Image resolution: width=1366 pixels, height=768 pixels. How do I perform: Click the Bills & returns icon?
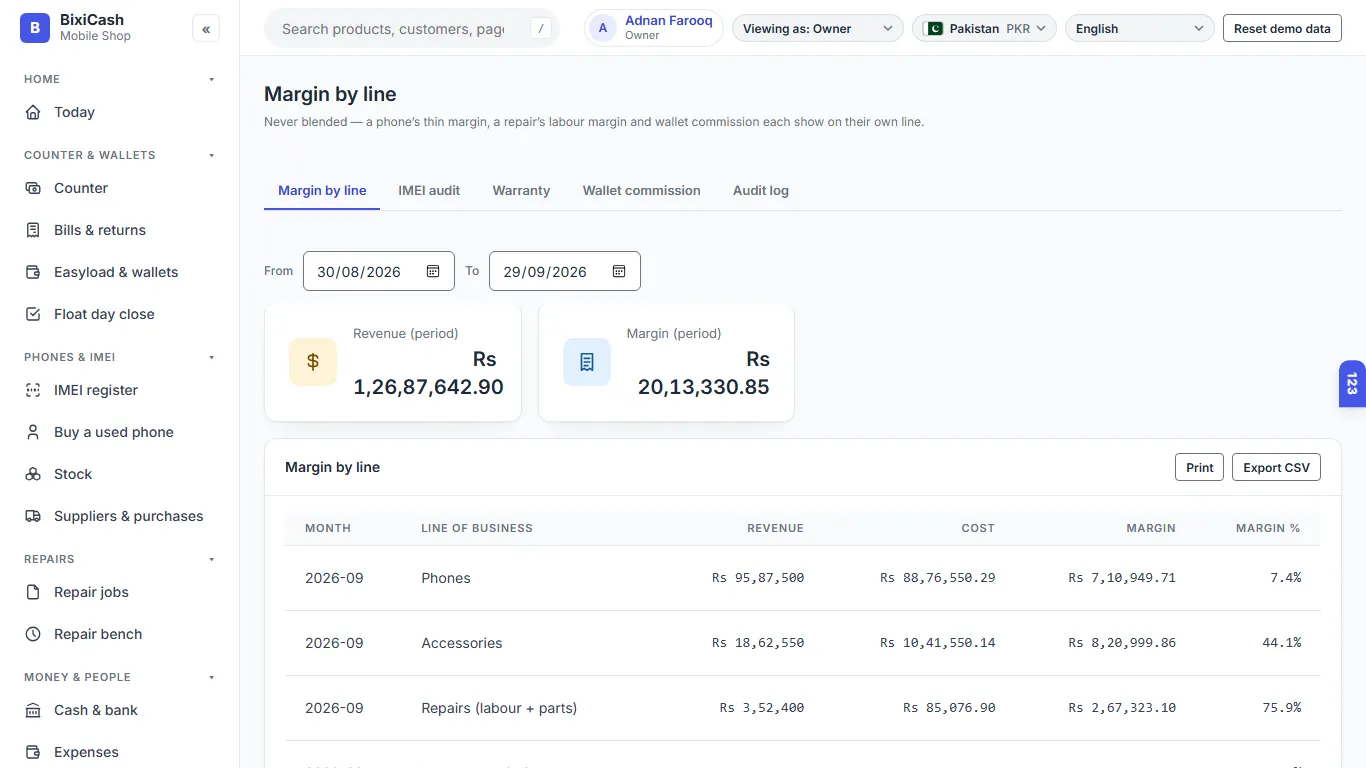coord(33,230)
